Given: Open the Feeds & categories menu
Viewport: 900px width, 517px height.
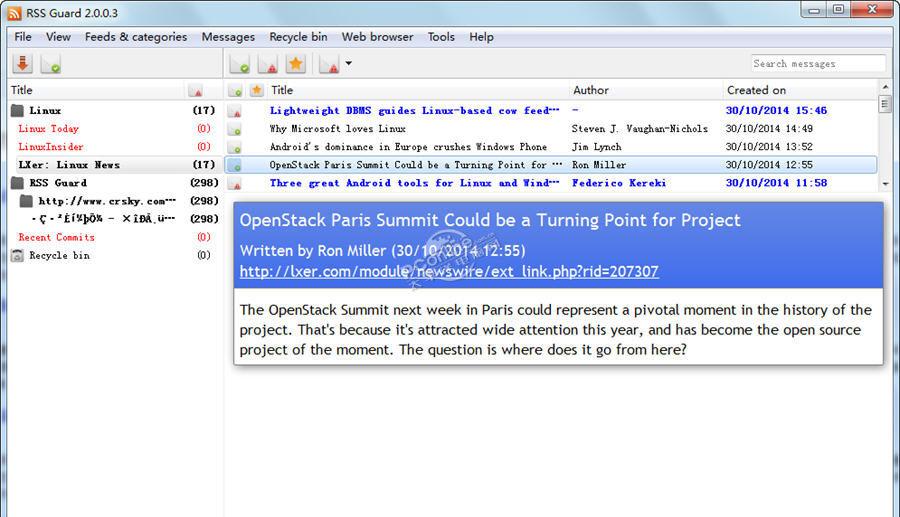Looking at the screenshot, I should [x=136, y=37].
